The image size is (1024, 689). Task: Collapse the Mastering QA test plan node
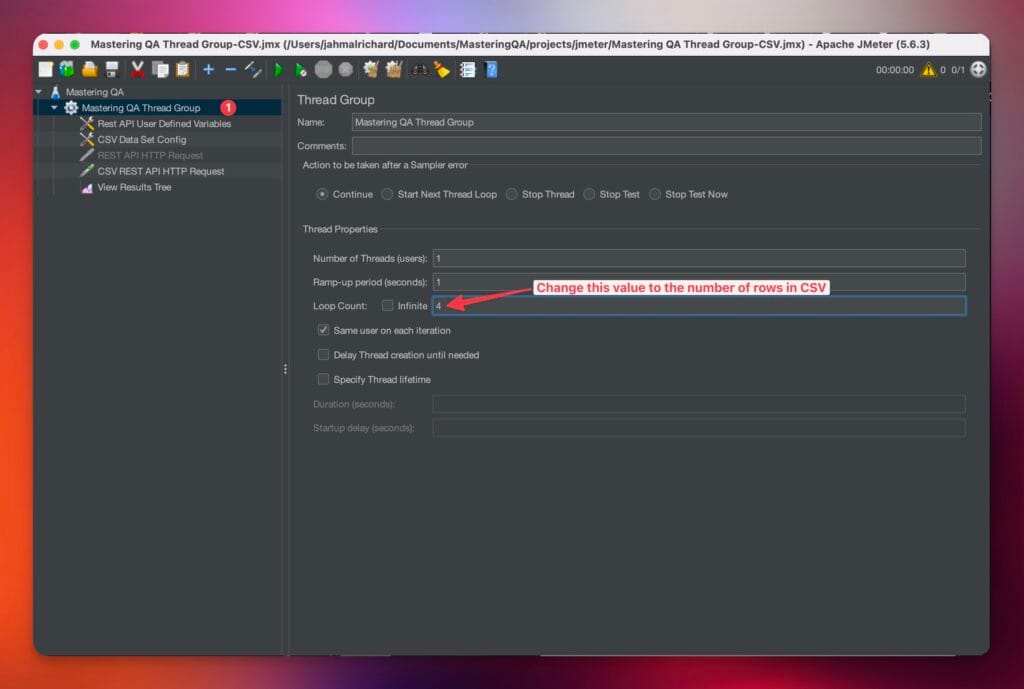point(39,92)
